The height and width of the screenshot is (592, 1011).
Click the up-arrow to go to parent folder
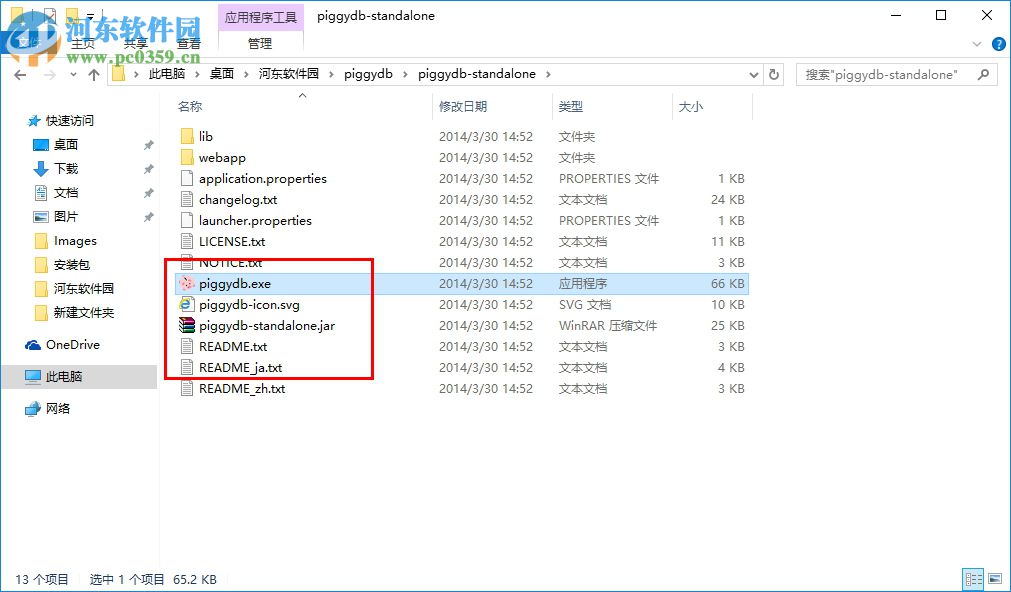click(x=91, y=73)
